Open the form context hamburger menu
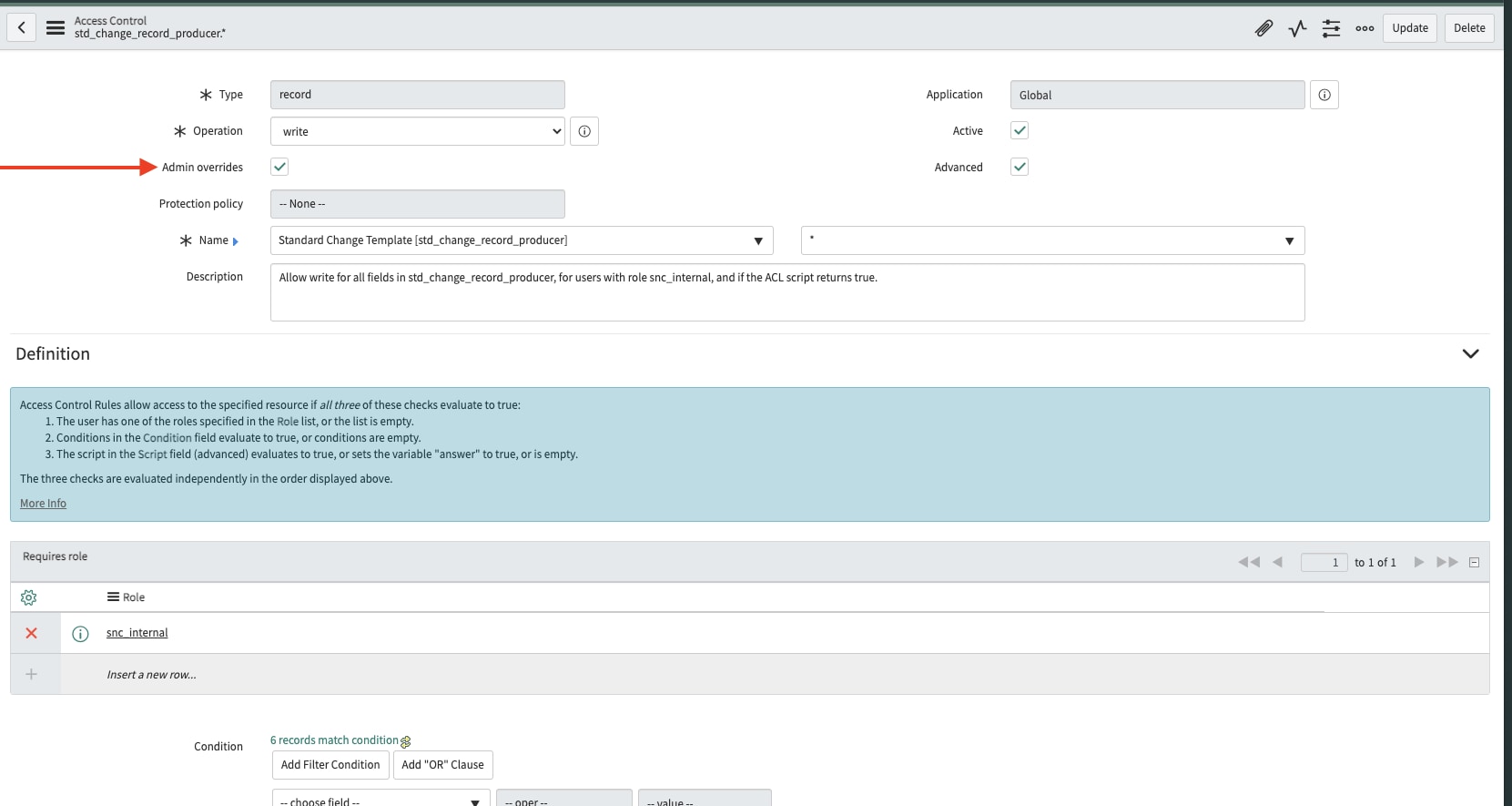 coord(56,27)
